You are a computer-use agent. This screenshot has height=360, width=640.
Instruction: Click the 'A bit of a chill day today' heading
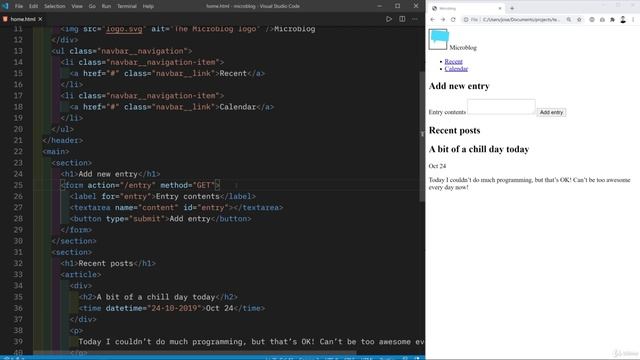pos(479,149)
